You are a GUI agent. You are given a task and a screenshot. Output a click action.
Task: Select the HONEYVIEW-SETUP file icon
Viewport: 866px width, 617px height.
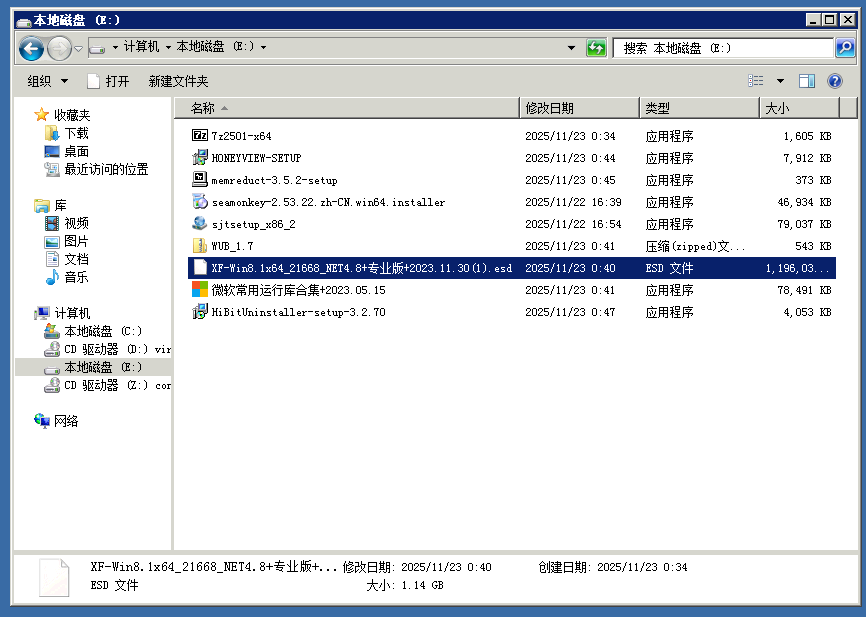(x=199, y=158)
